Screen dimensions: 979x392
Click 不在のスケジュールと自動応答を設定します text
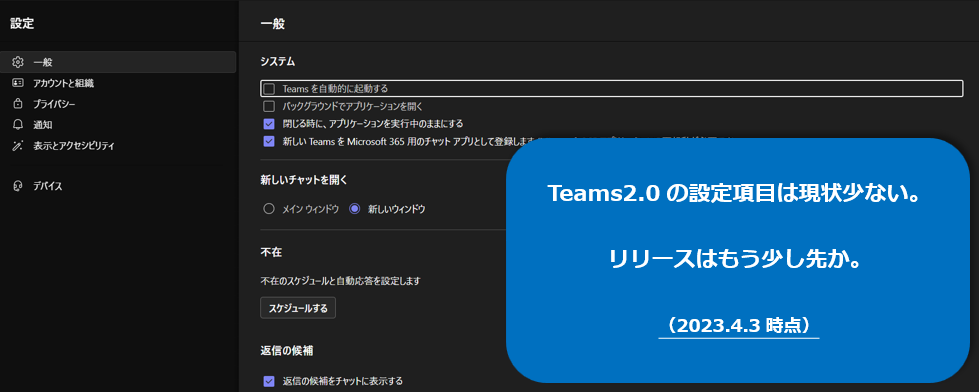point(340,281)
